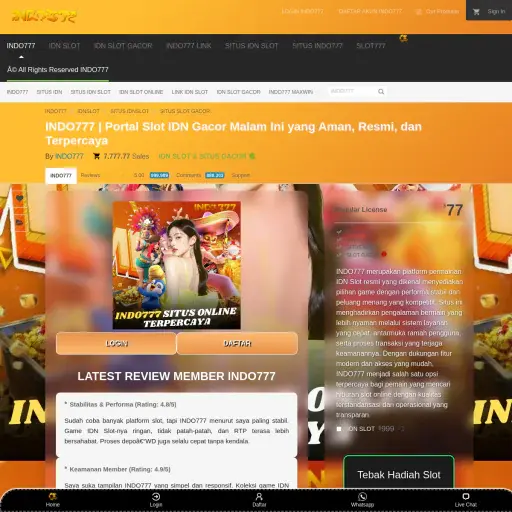Click the Our Products icon link
Image resolution: width=512 pixels, height=512 pixels.
coord(419,12)
